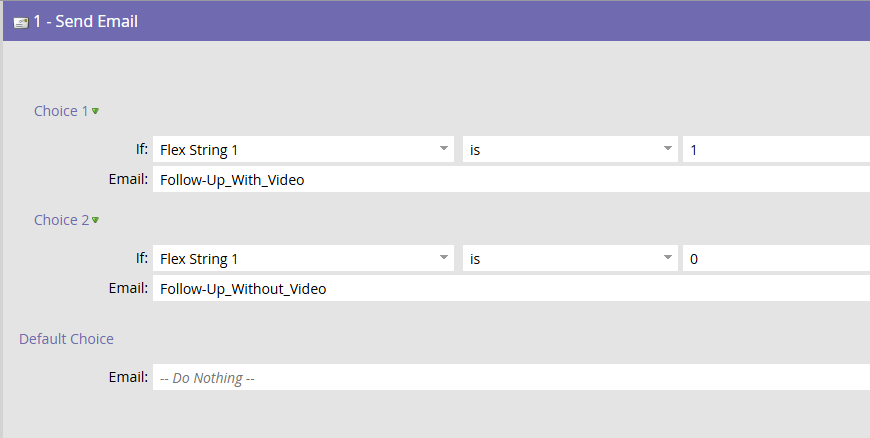Click Choice 2 value field containing 0

[775, 259]
